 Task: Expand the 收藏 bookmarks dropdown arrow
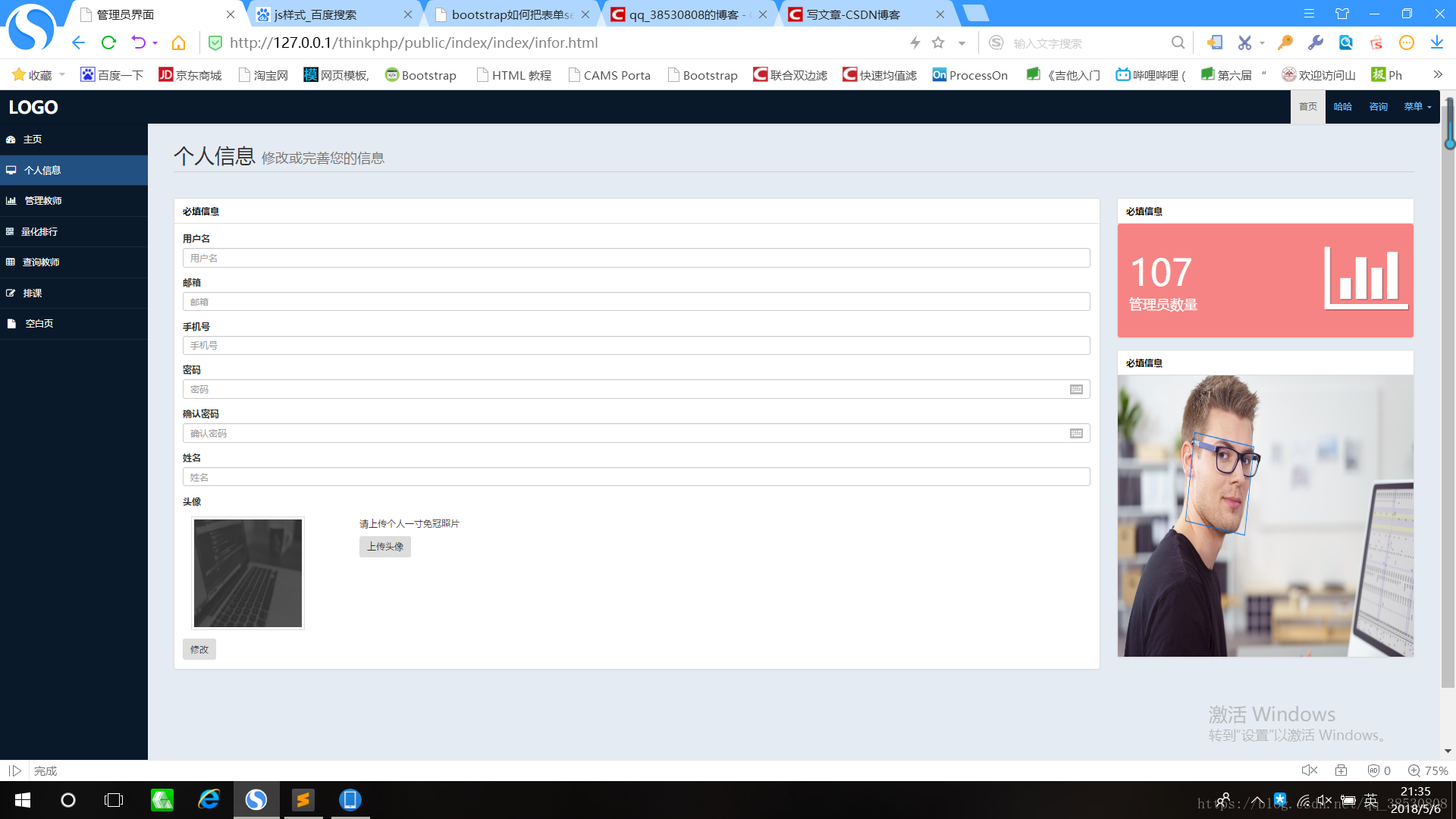tap(62, 74)
